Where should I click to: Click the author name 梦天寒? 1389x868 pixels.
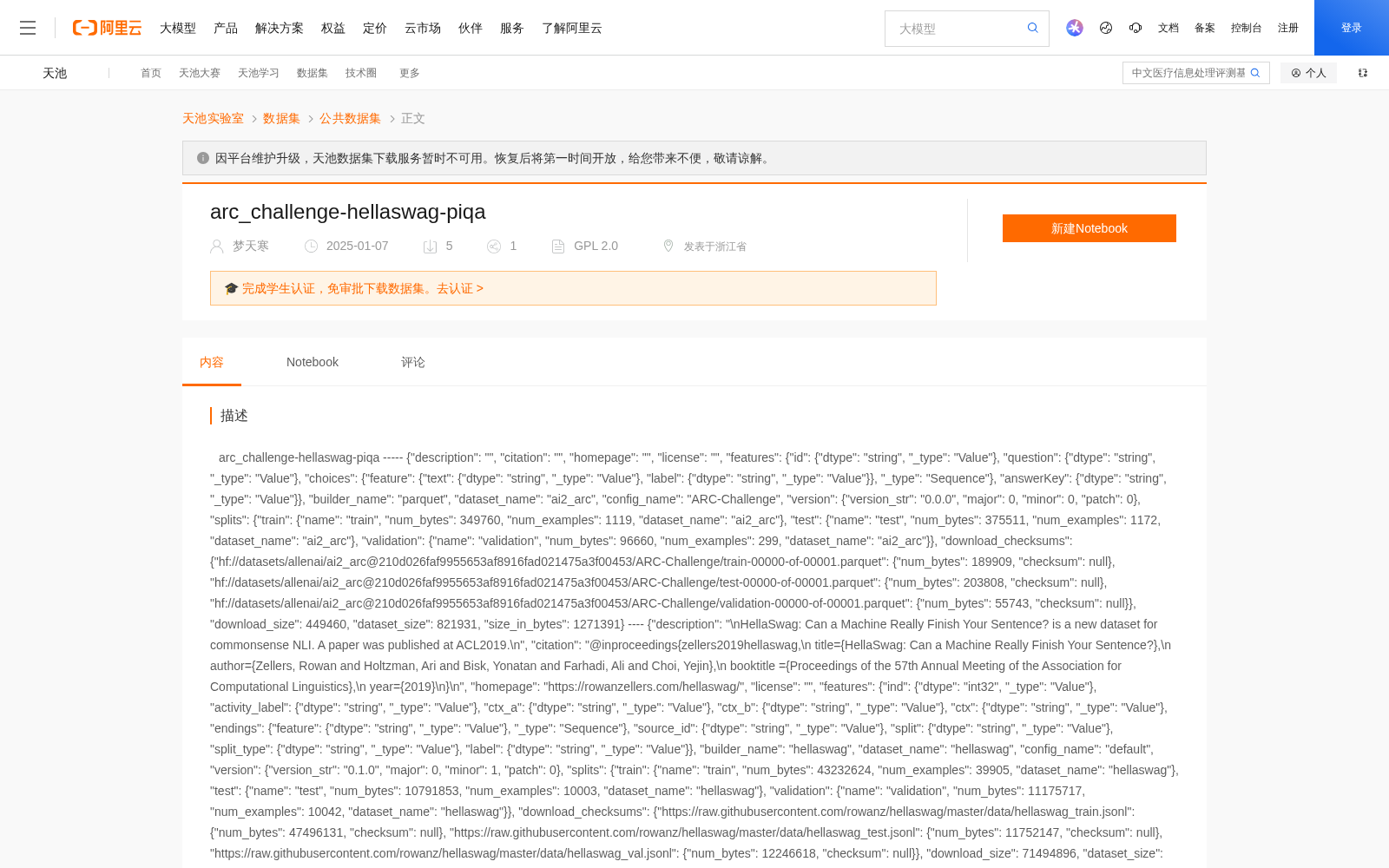tap(251, 247)
